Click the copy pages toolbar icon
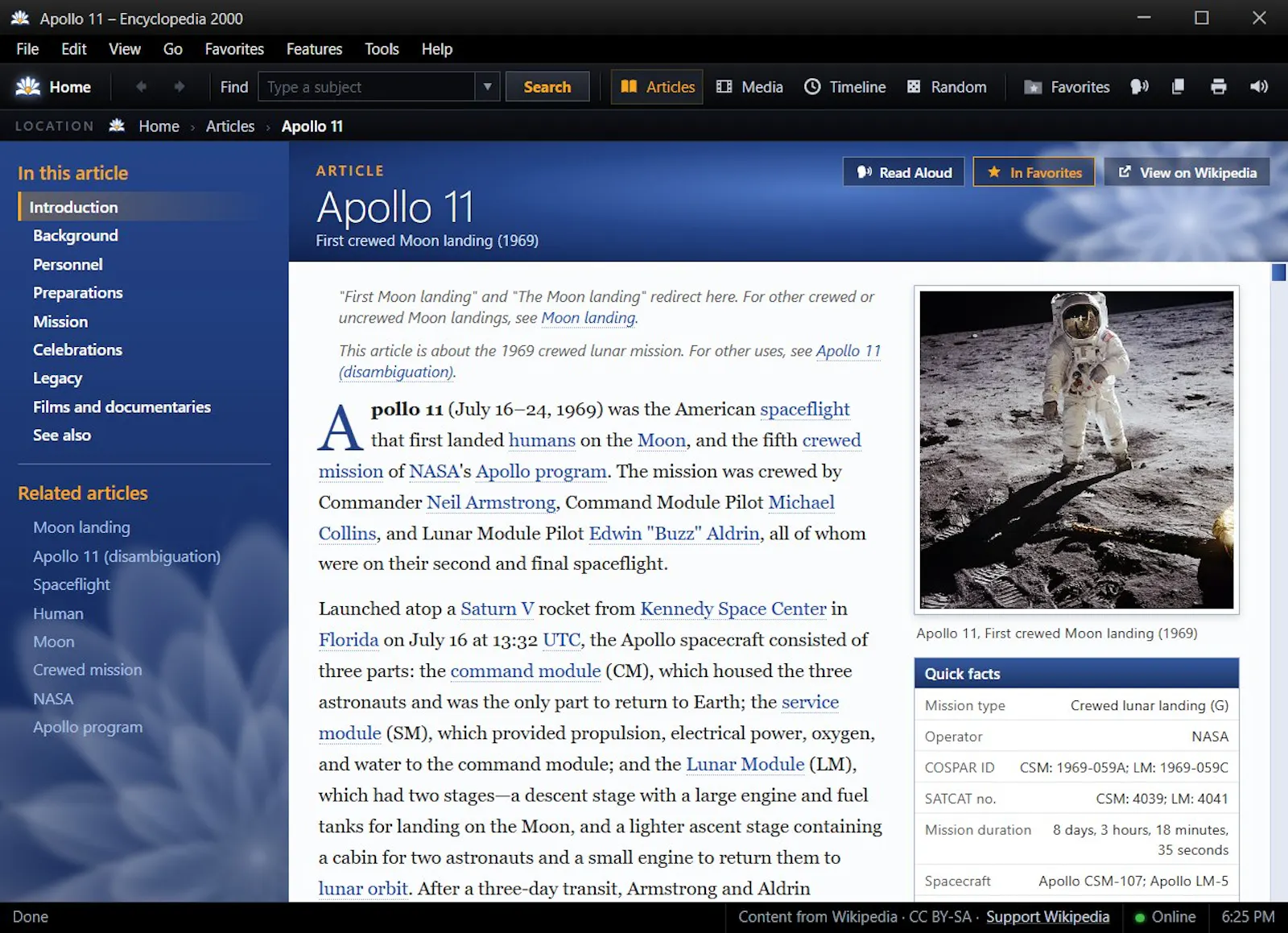Viewport: 1288px width, 933px height. (1178, 87)
